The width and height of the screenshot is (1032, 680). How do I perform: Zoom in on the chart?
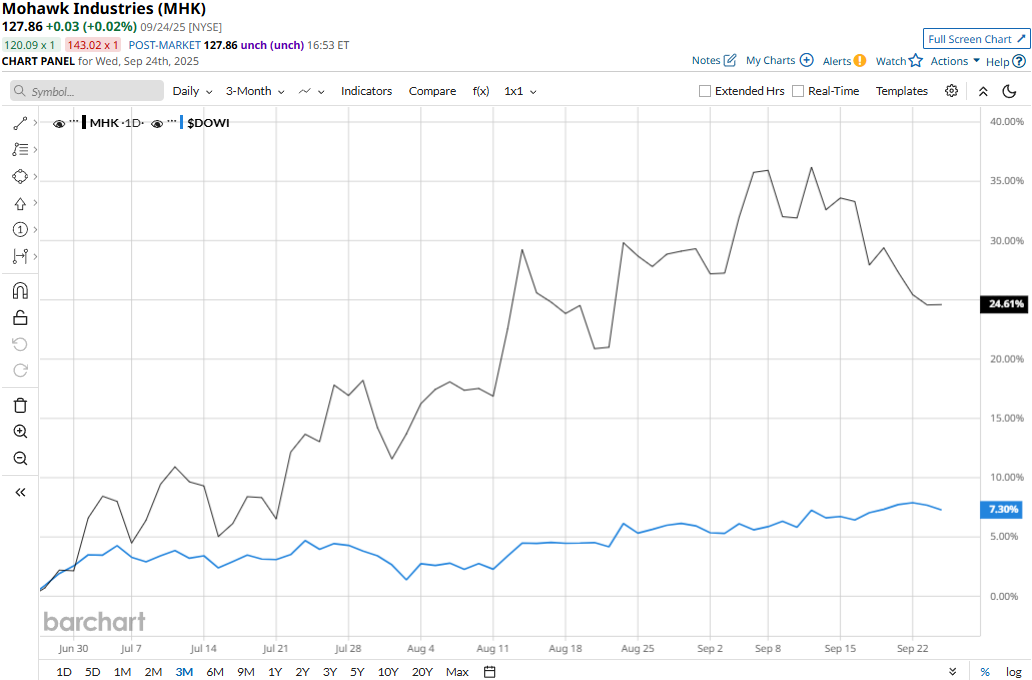[20, 432]
